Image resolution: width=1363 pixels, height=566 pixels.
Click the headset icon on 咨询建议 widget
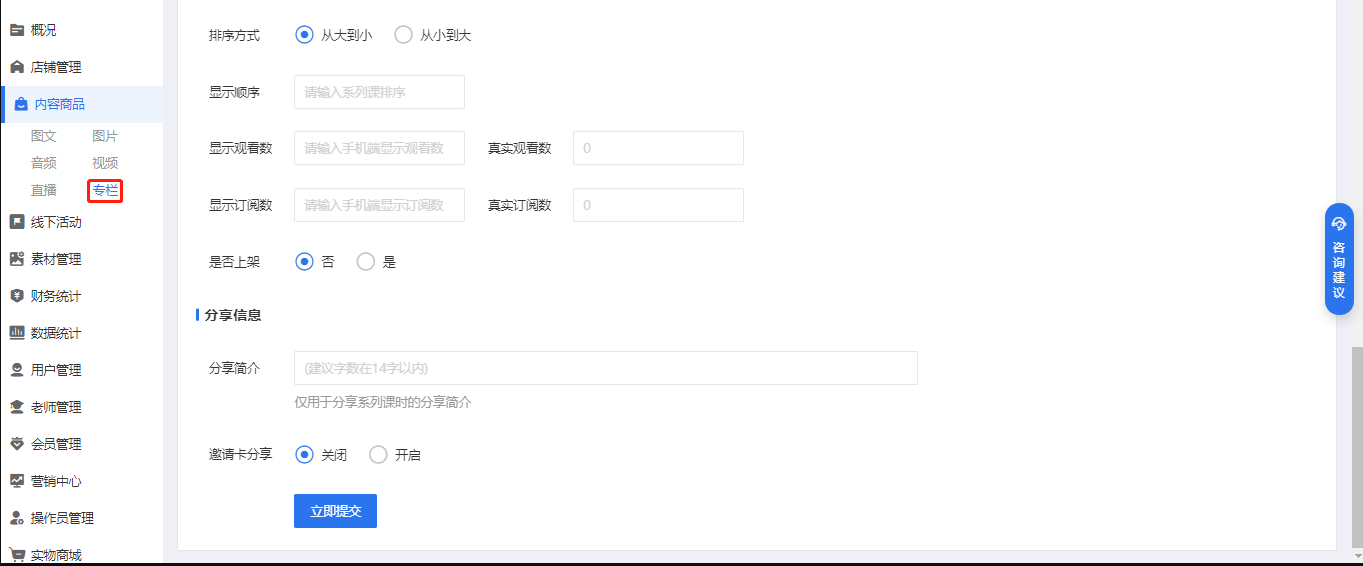(x=1339, y=224)
